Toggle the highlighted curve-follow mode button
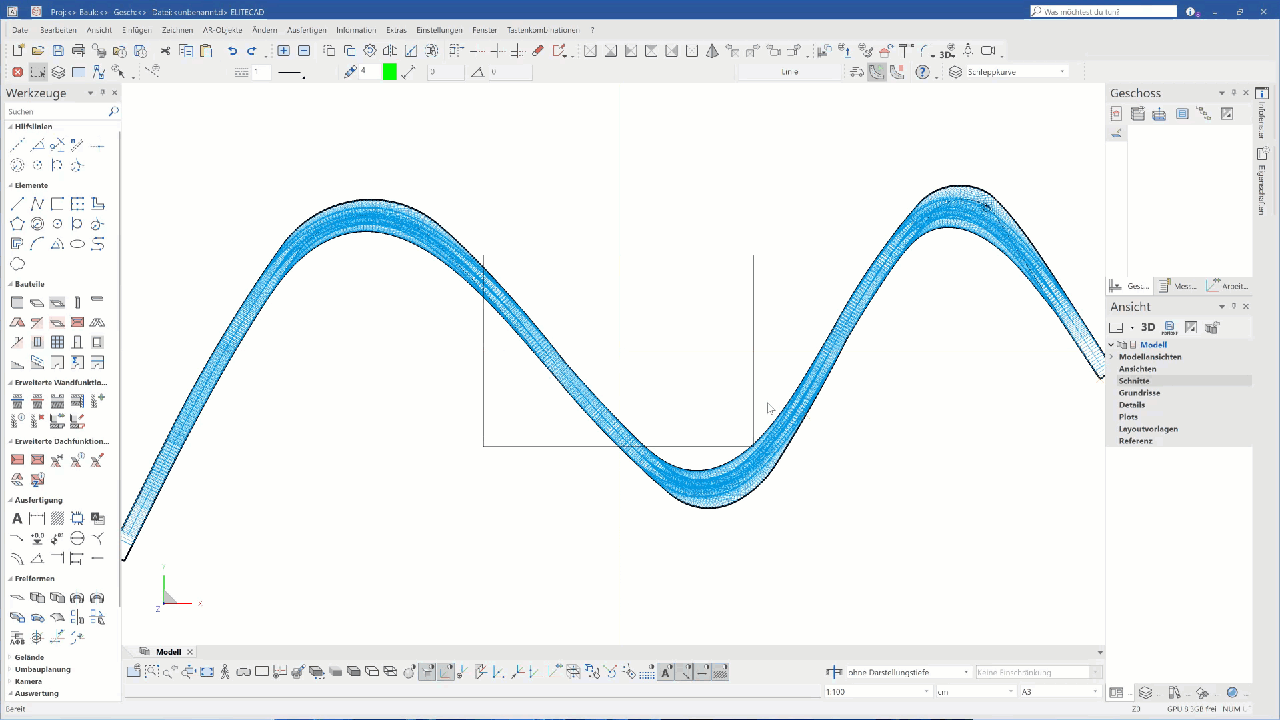1280x720 pixels. pyautogui.click(x=877, y=72)
